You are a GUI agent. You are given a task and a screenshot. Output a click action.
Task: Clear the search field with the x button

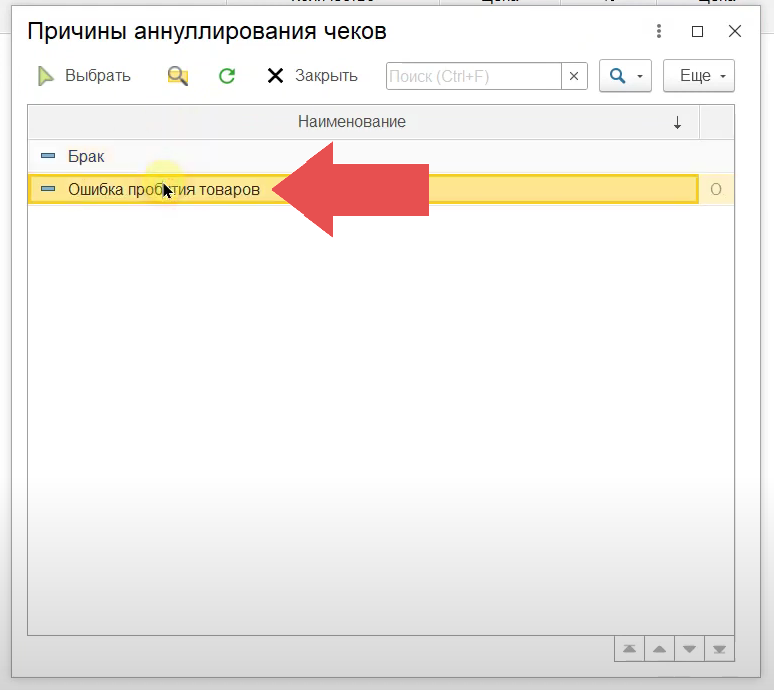574,76
